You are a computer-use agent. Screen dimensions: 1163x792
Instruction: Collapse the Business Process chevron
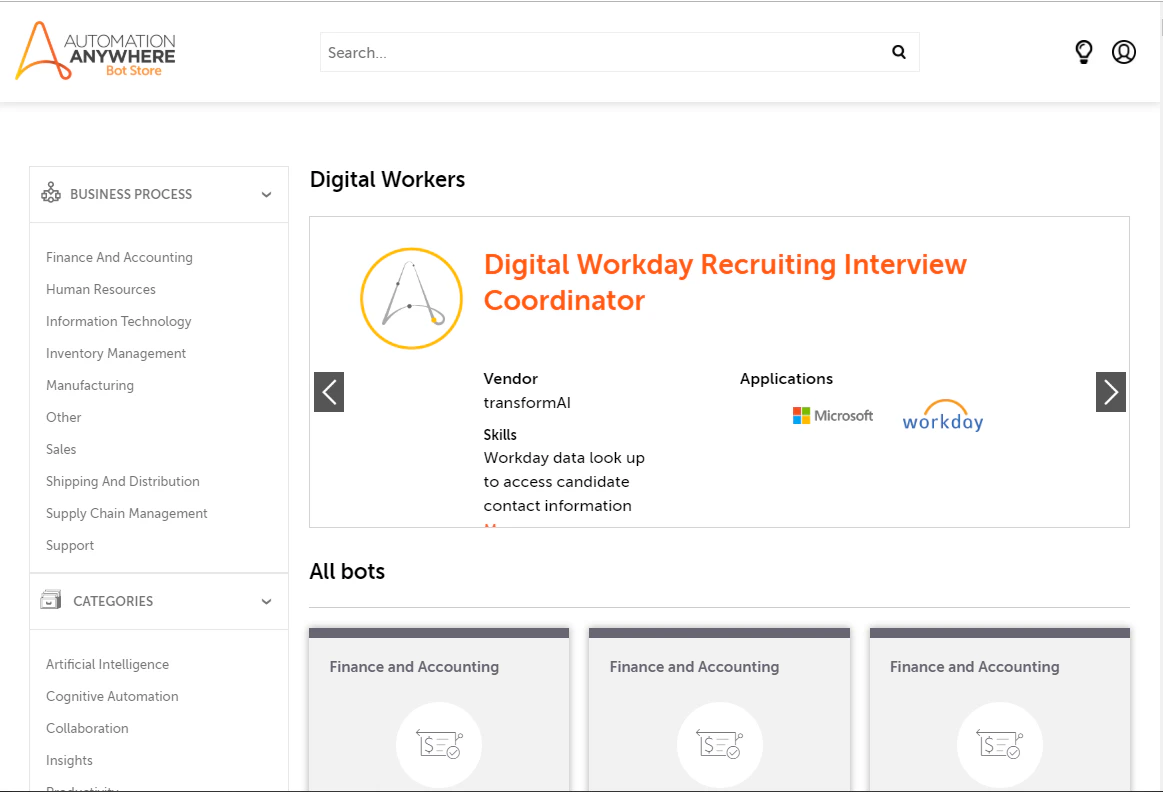tap(266, 194)
